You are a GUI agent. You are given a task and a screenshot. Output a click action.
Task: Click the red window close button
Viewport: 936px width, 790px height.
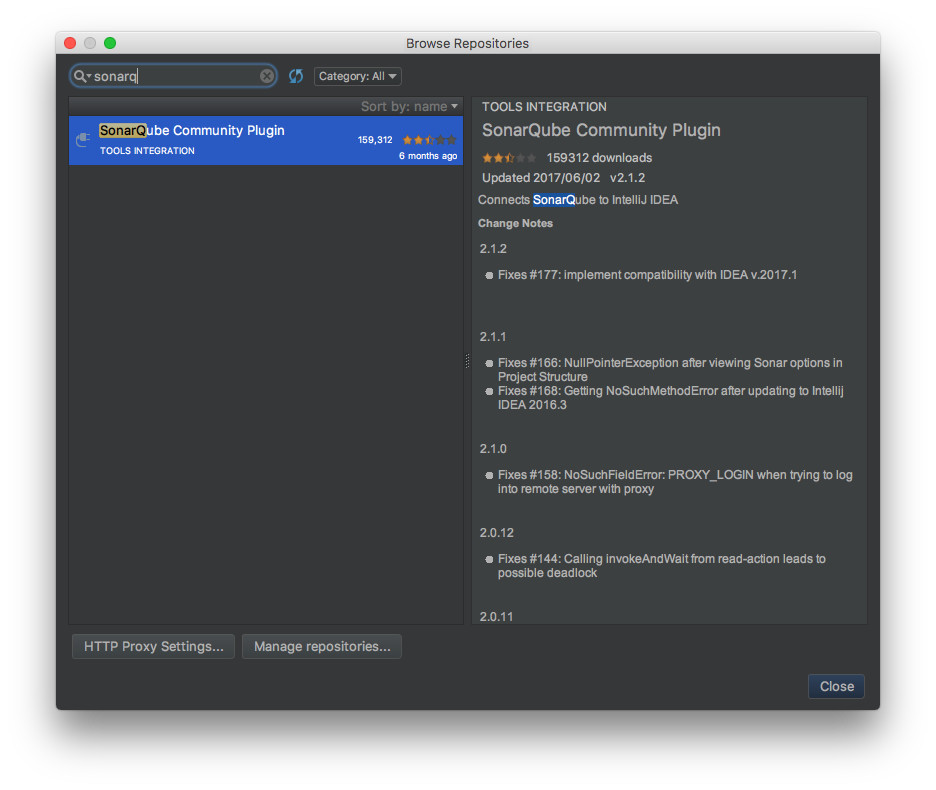coord(70,43)
